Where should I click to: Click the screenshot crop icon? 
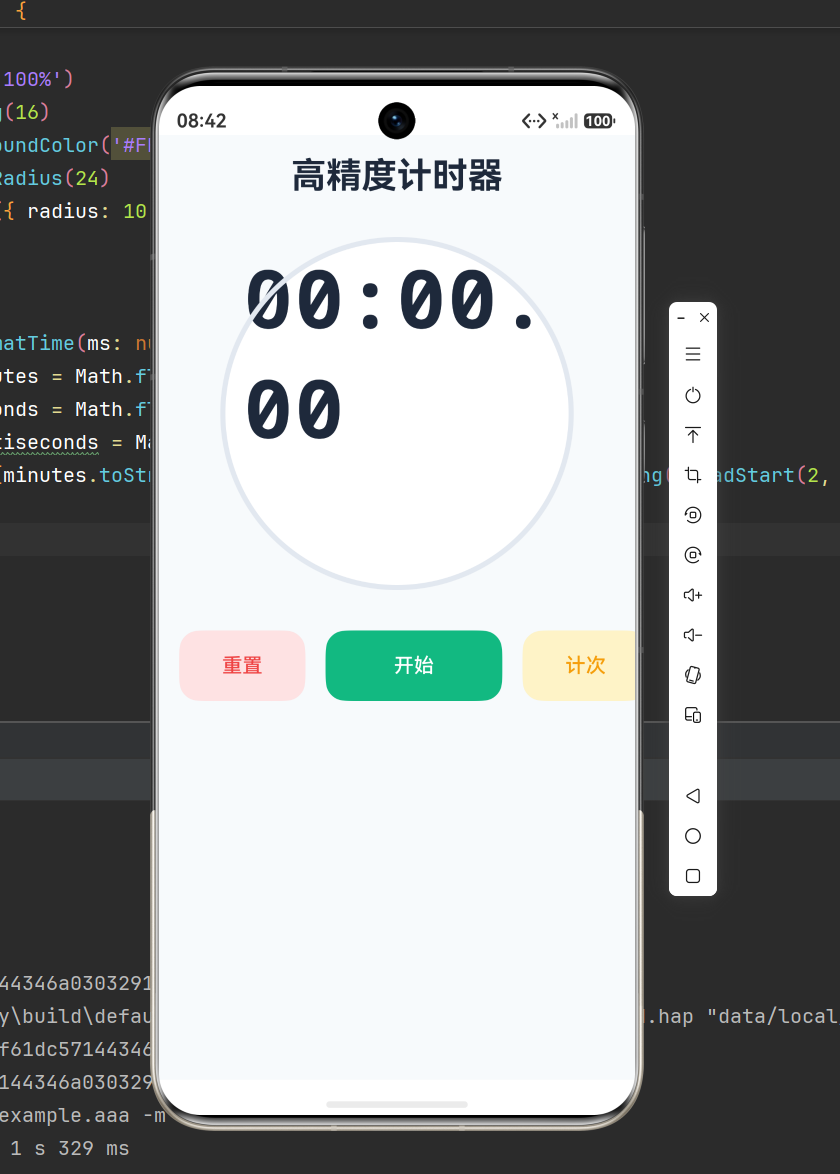[693, 475]
